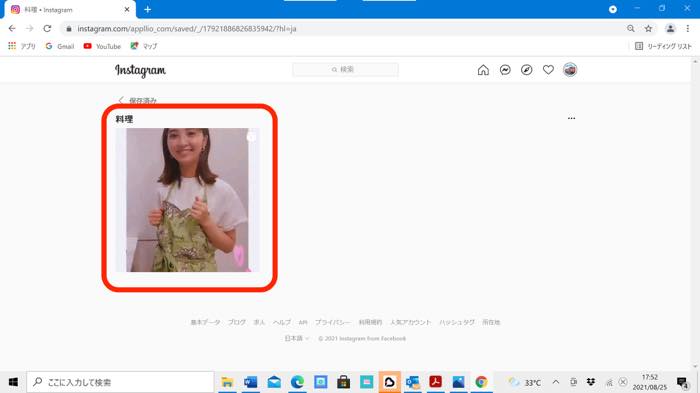Open Google Chrome from taskbar
The width and height of the screenshot is (700, 393).
pos(482,382)
